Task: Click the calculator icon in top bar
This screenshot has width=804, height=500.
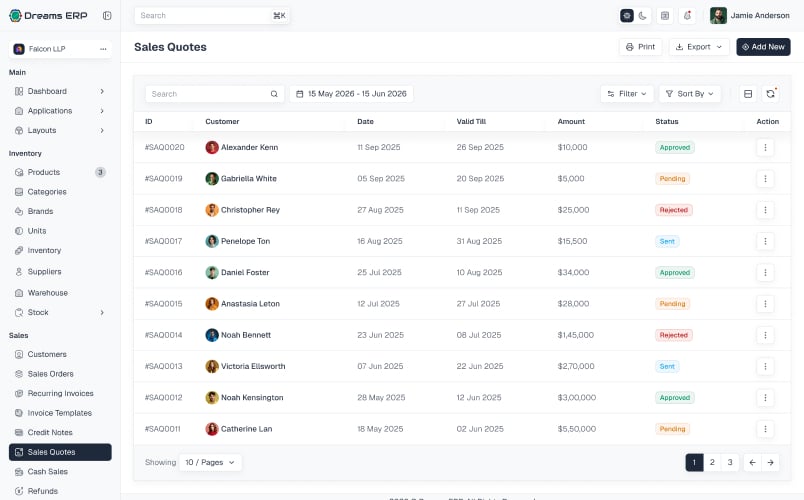Action: (665, 16)
